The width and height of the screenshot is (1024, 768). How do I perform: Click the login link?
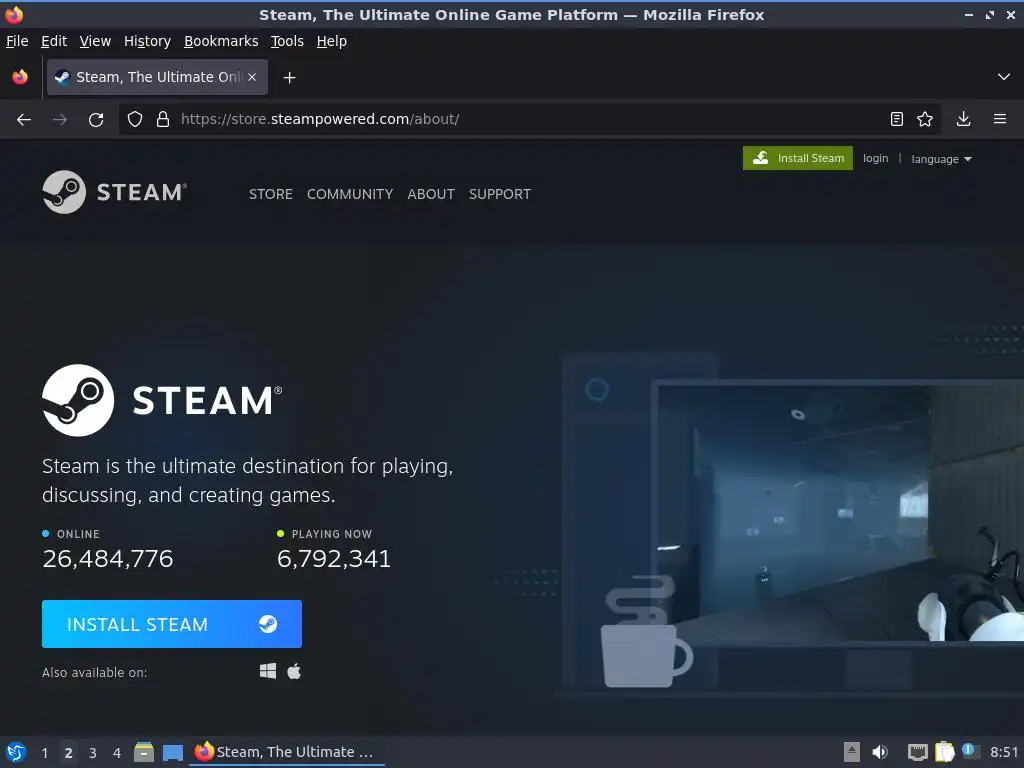(x=875, y=158)
